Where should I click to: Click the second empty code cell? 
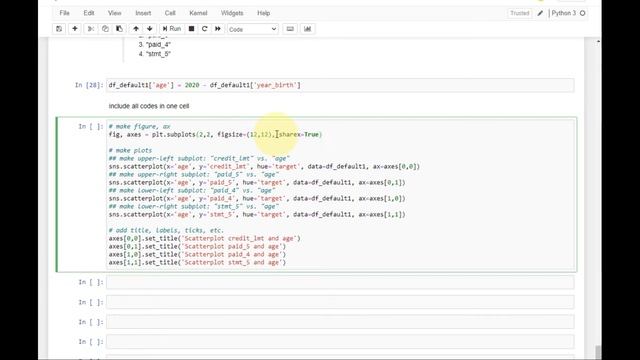coord(340,302)
